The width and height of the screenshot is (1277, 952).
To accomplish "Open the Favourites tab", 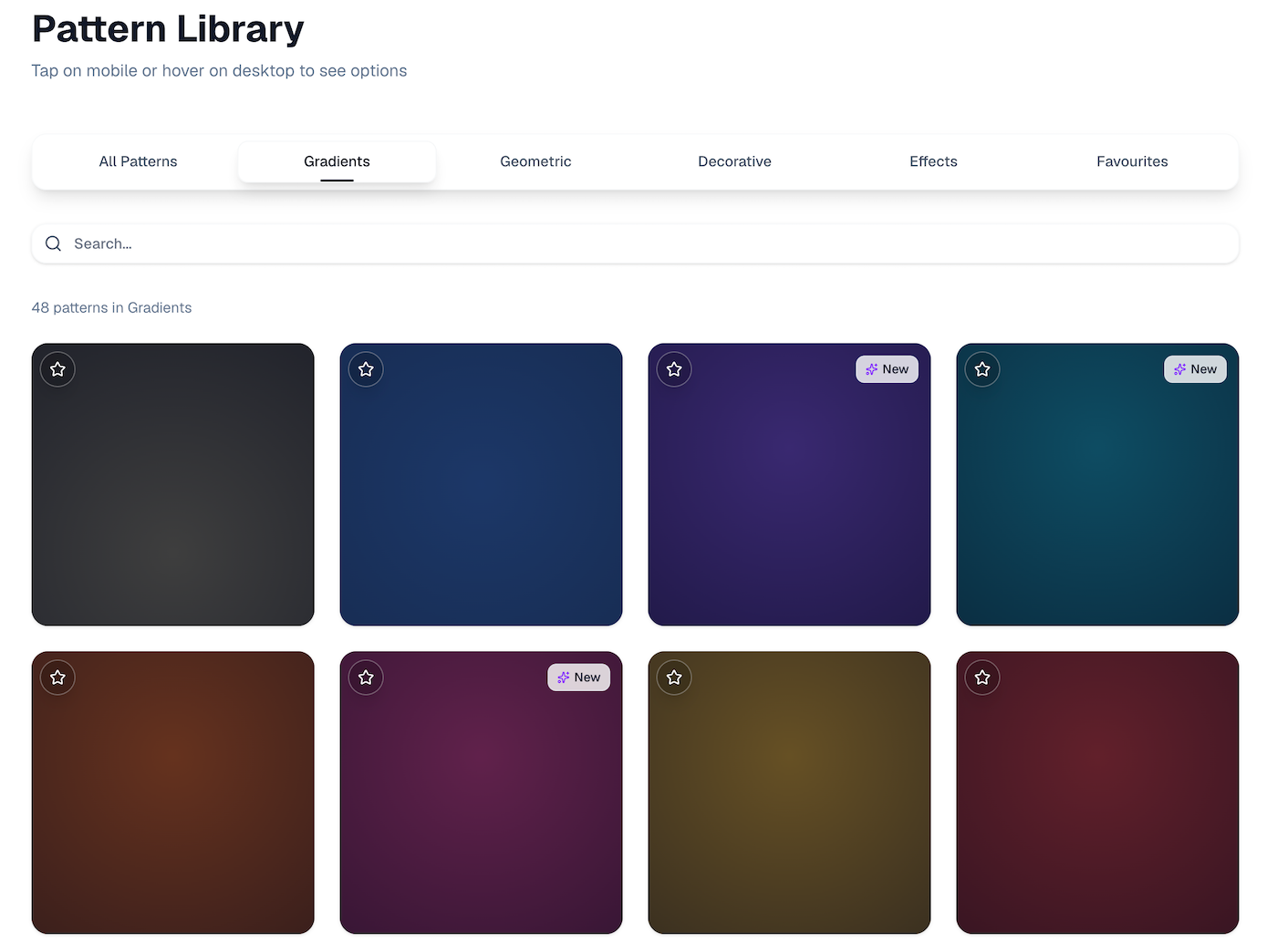I will click(1132, 161).
